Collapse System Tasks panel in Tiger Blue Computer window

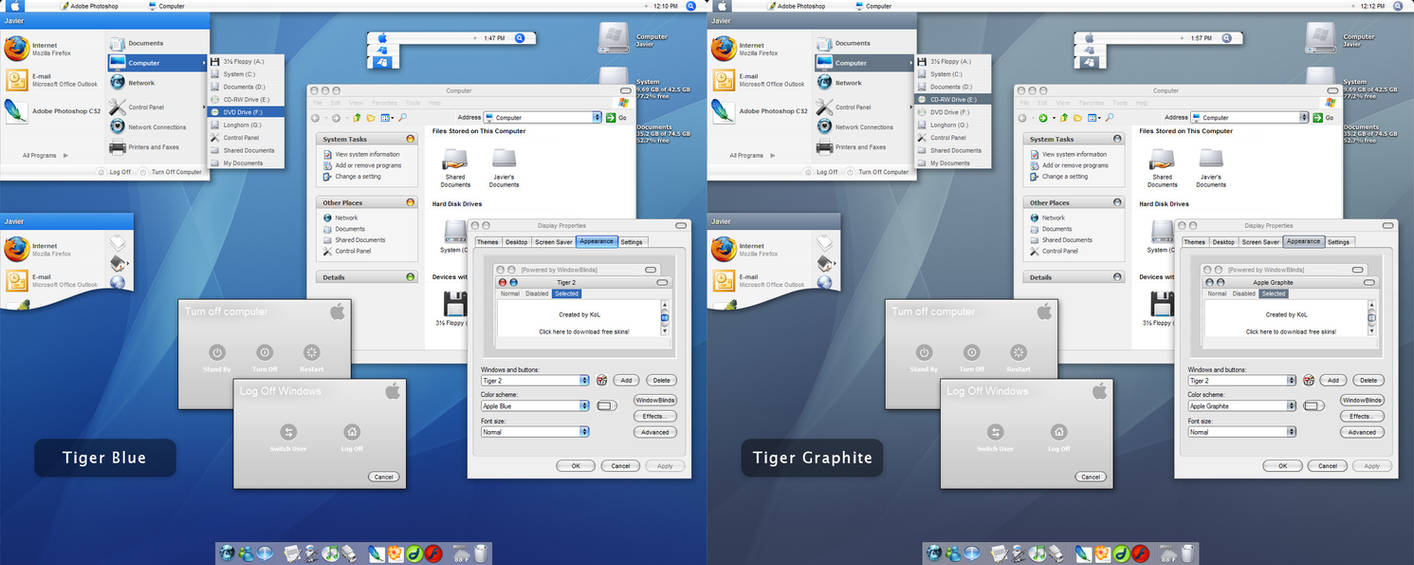point(410,139)
